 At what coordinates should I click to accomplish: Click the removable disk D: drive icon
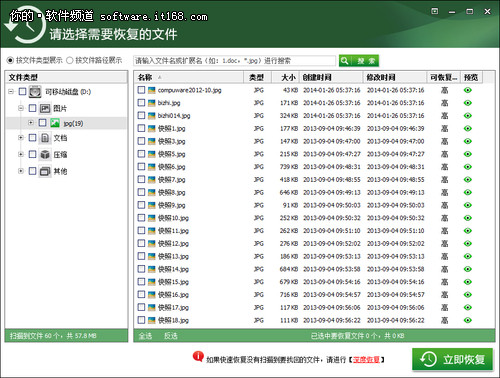coord(35,91)
